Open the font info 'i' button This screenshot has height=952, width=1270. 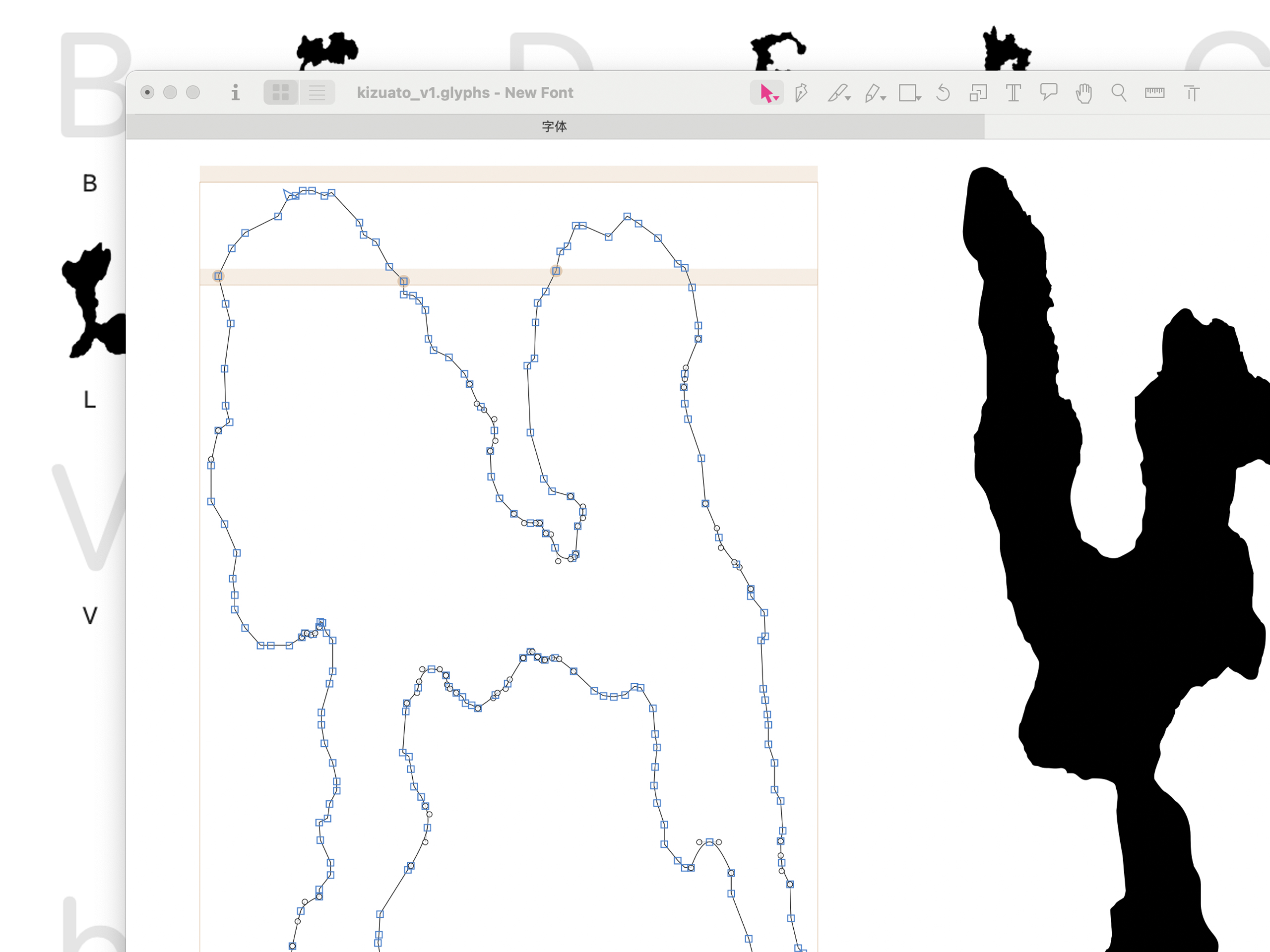[235, 92]
